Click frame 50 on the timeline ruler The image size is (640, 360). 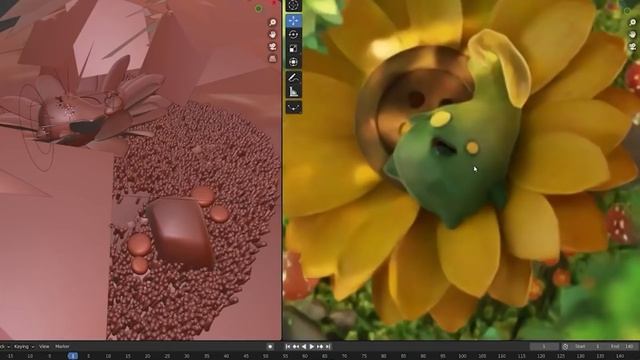266,356
